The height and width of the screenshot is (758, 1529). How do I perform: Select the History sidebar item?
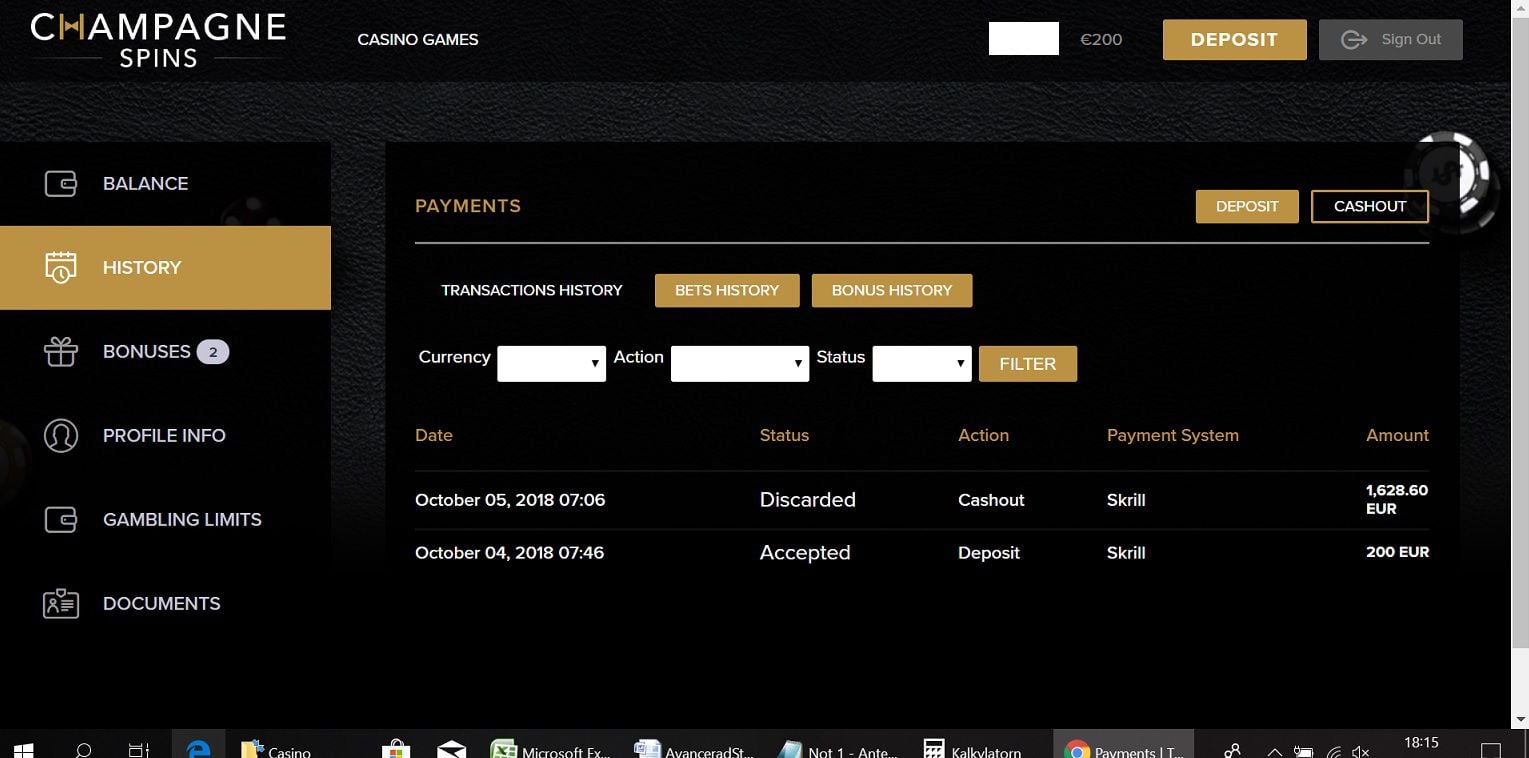[x=165, y=268]
